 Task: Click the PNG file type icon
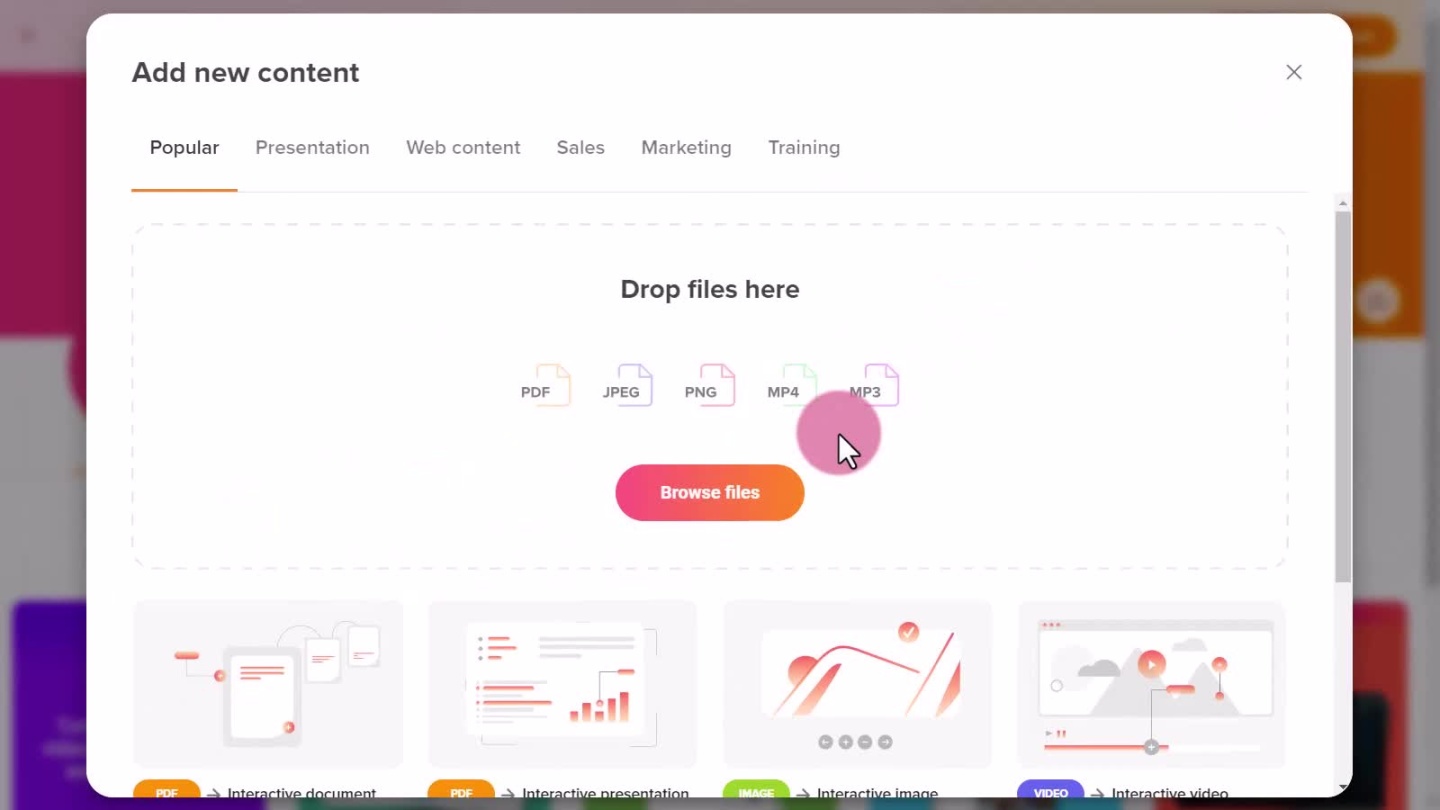(709, 386)
